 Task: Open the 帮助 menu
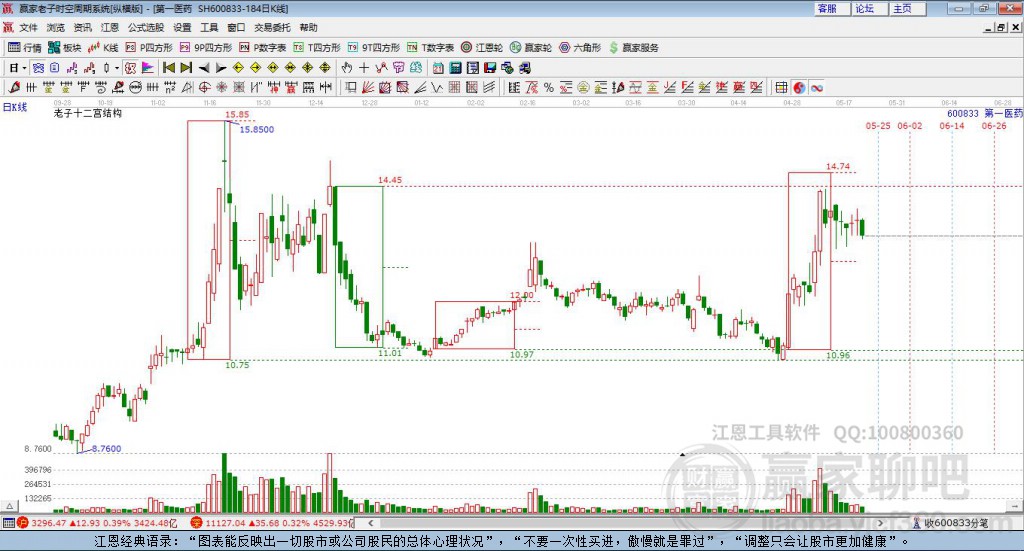[x=308, y=27]
